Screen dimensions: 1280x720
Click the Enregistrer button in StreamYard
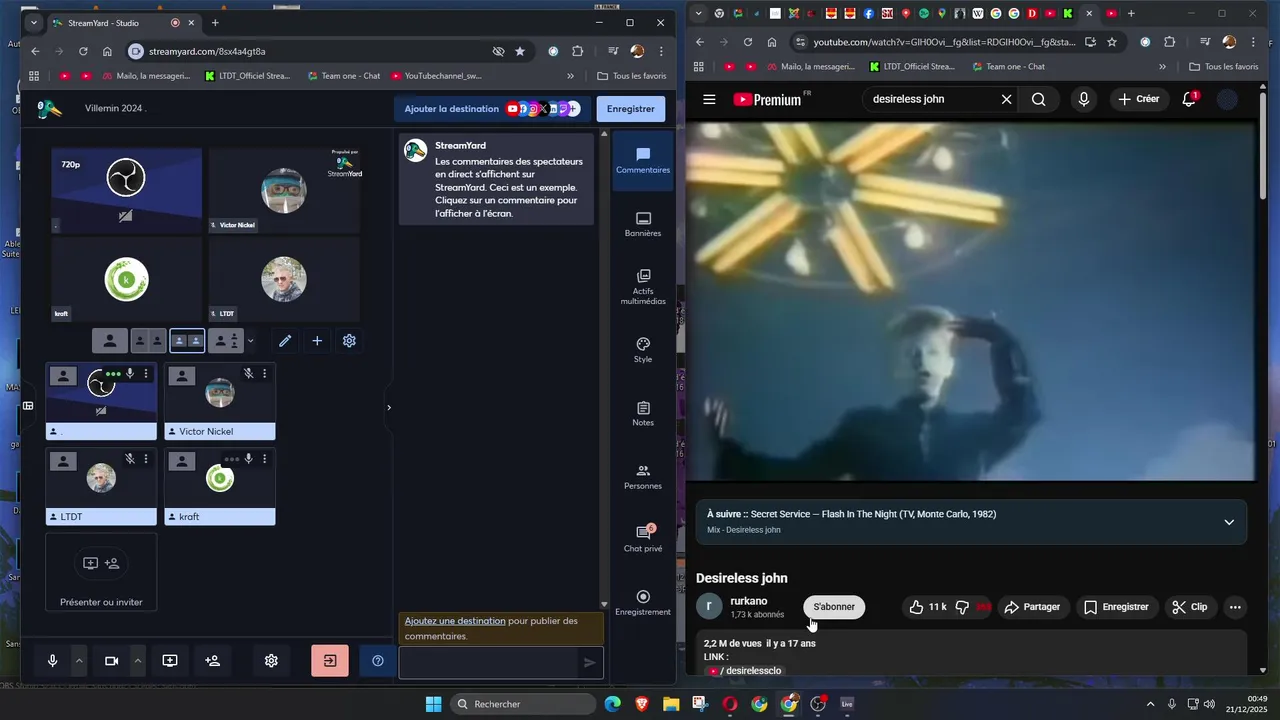(630, 109)
